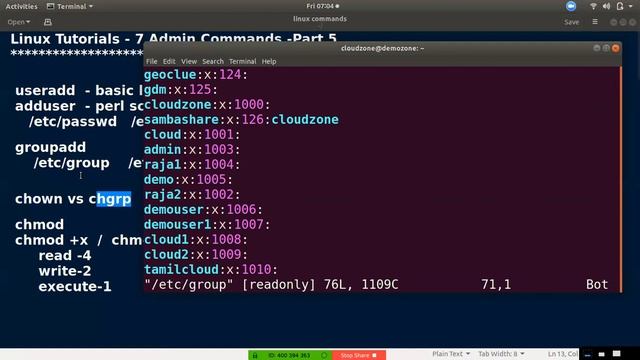Open the View menu in the terminal
640x360 pixels.
(x=189, y=61)
